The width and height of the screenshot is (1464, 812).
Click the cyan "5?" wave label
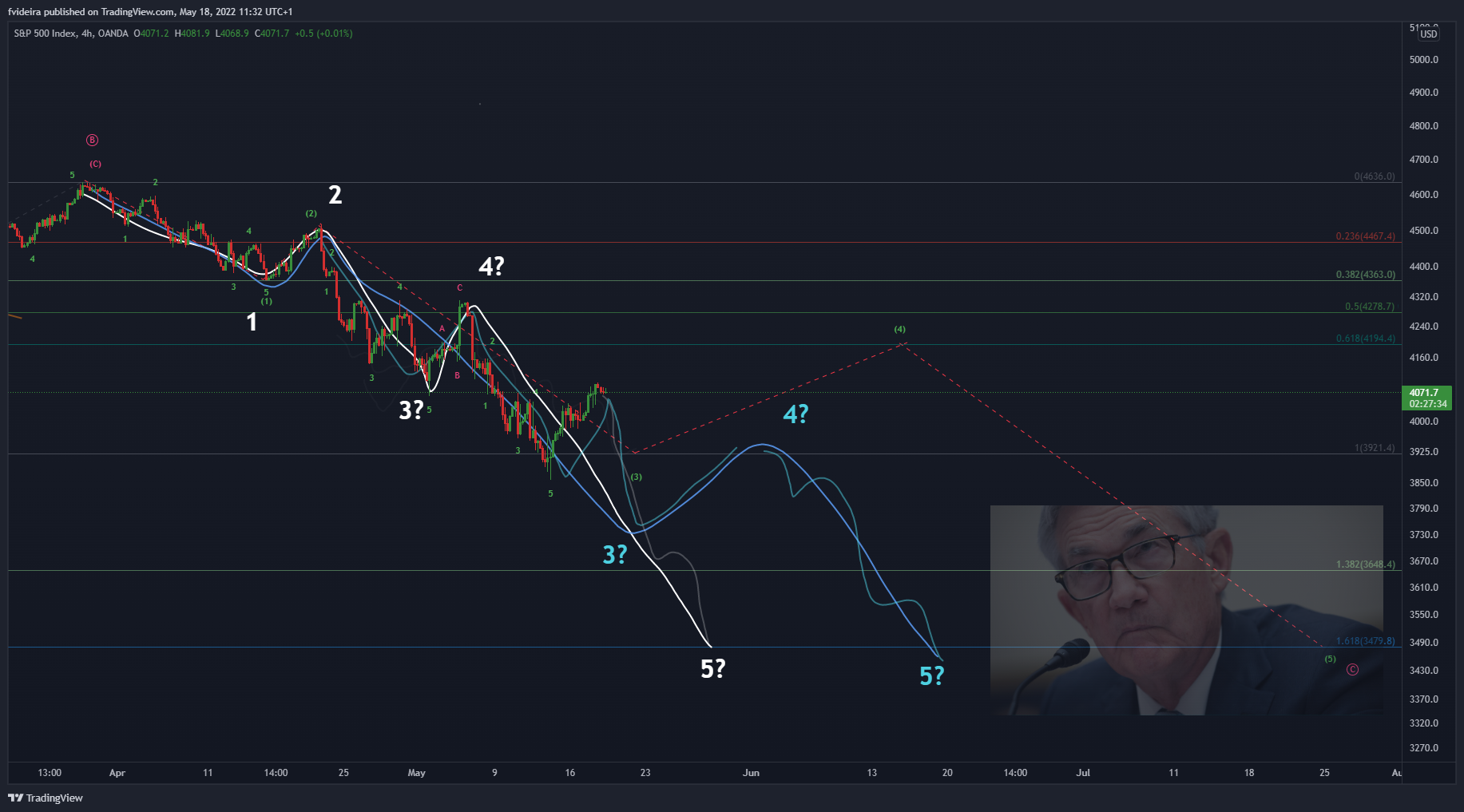point(932,676)
